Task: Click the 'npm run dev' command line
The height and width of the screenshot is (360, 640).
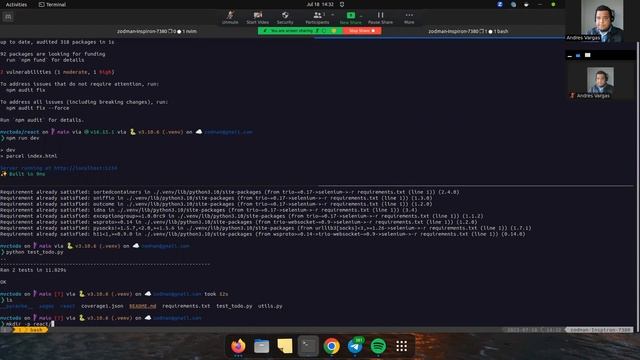Action: (22, 138)
